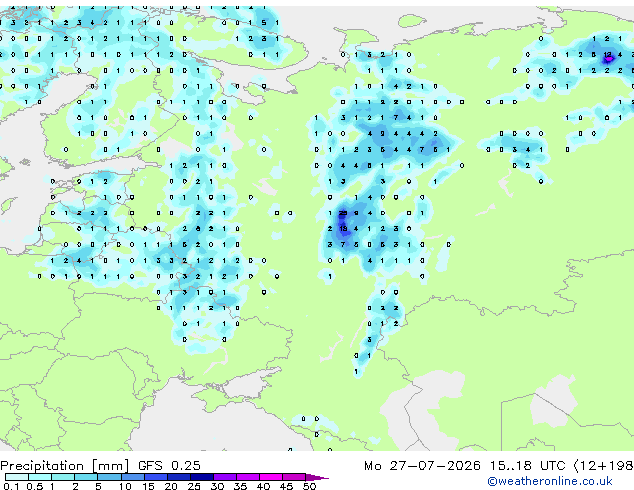Select the 0.5–1 mm legend color swatch
Image resolution: width=634 pixels, height=490 pixels.
click(40, 477)
